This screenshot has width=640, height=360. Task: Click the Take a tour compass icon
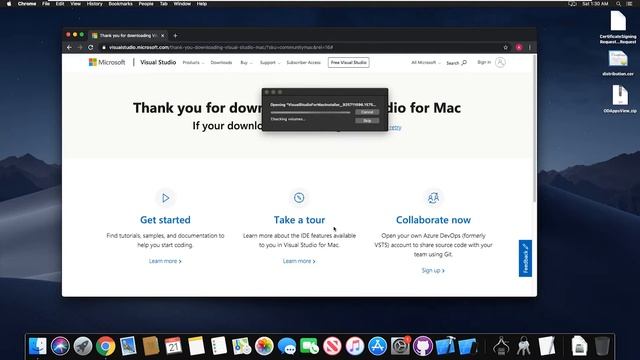(299, 198)
